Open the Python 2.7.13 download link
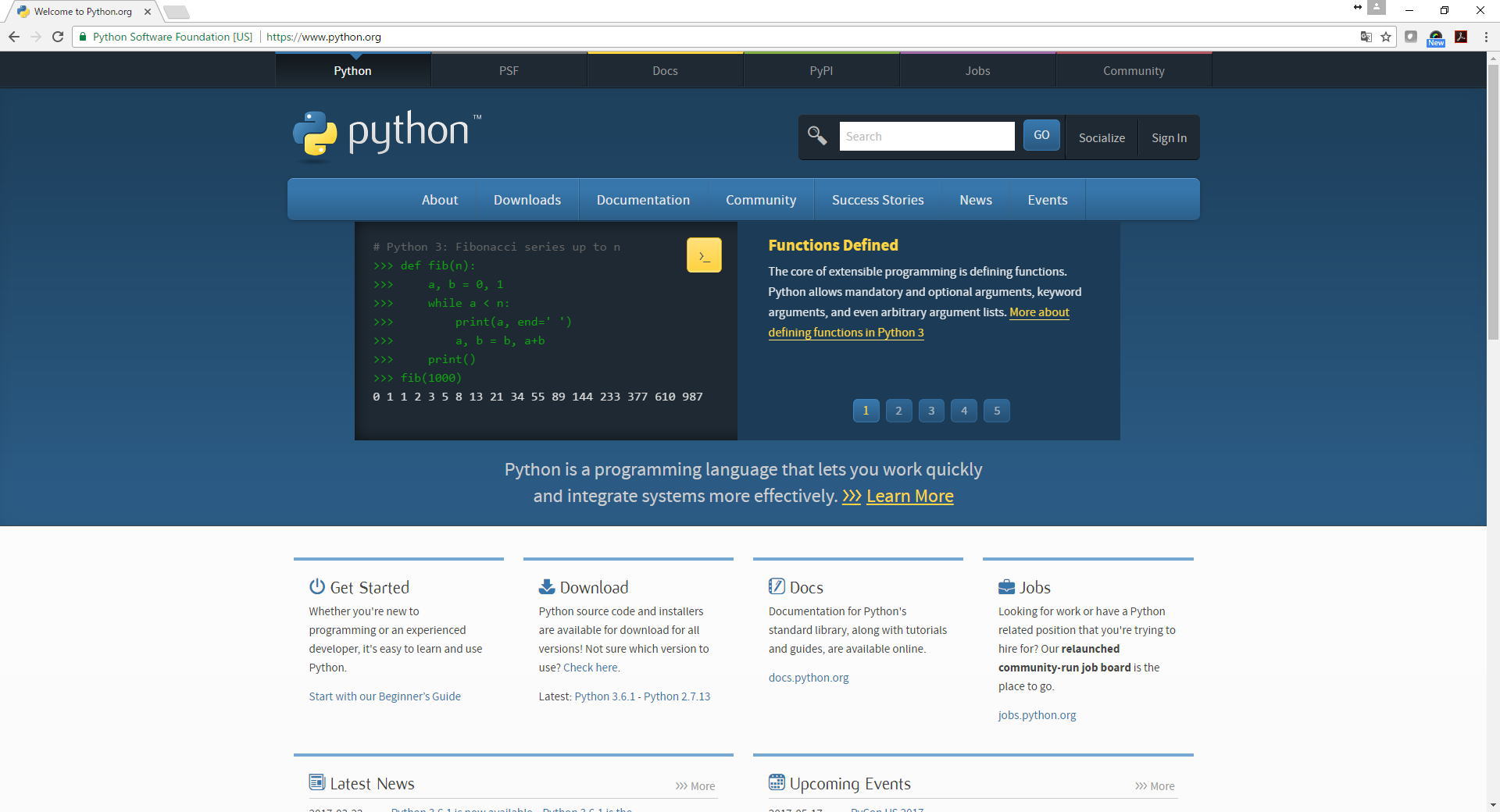1500x812 pixels. click(x=677, y=696)
